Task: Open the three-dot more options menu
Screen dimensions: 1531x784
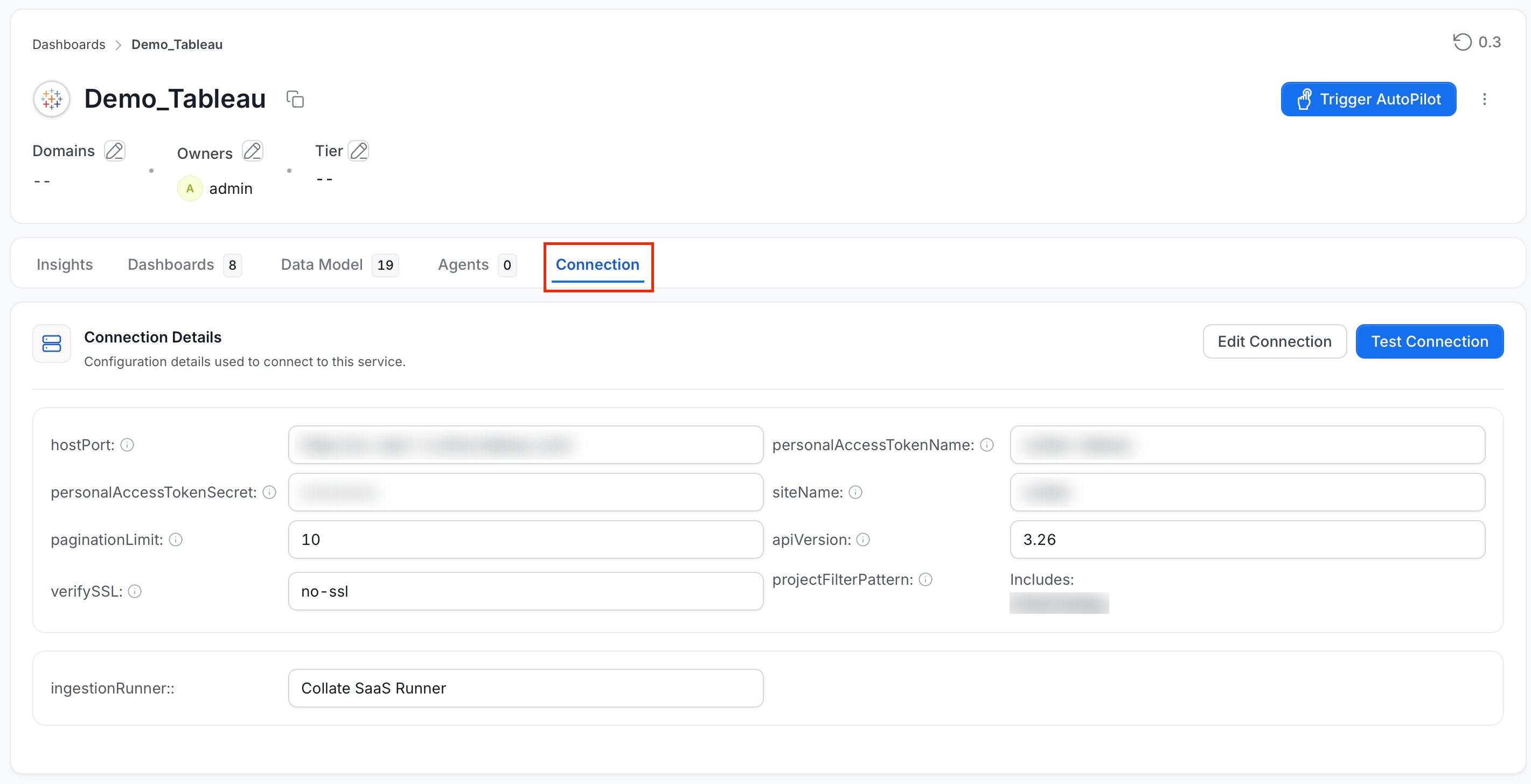Action: click(1484, 99)
